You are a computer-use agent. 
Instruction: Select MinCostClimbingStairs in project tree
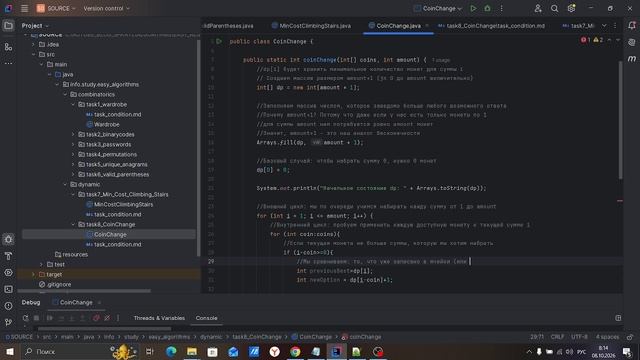pyautogui.click(x=123, y=204)
